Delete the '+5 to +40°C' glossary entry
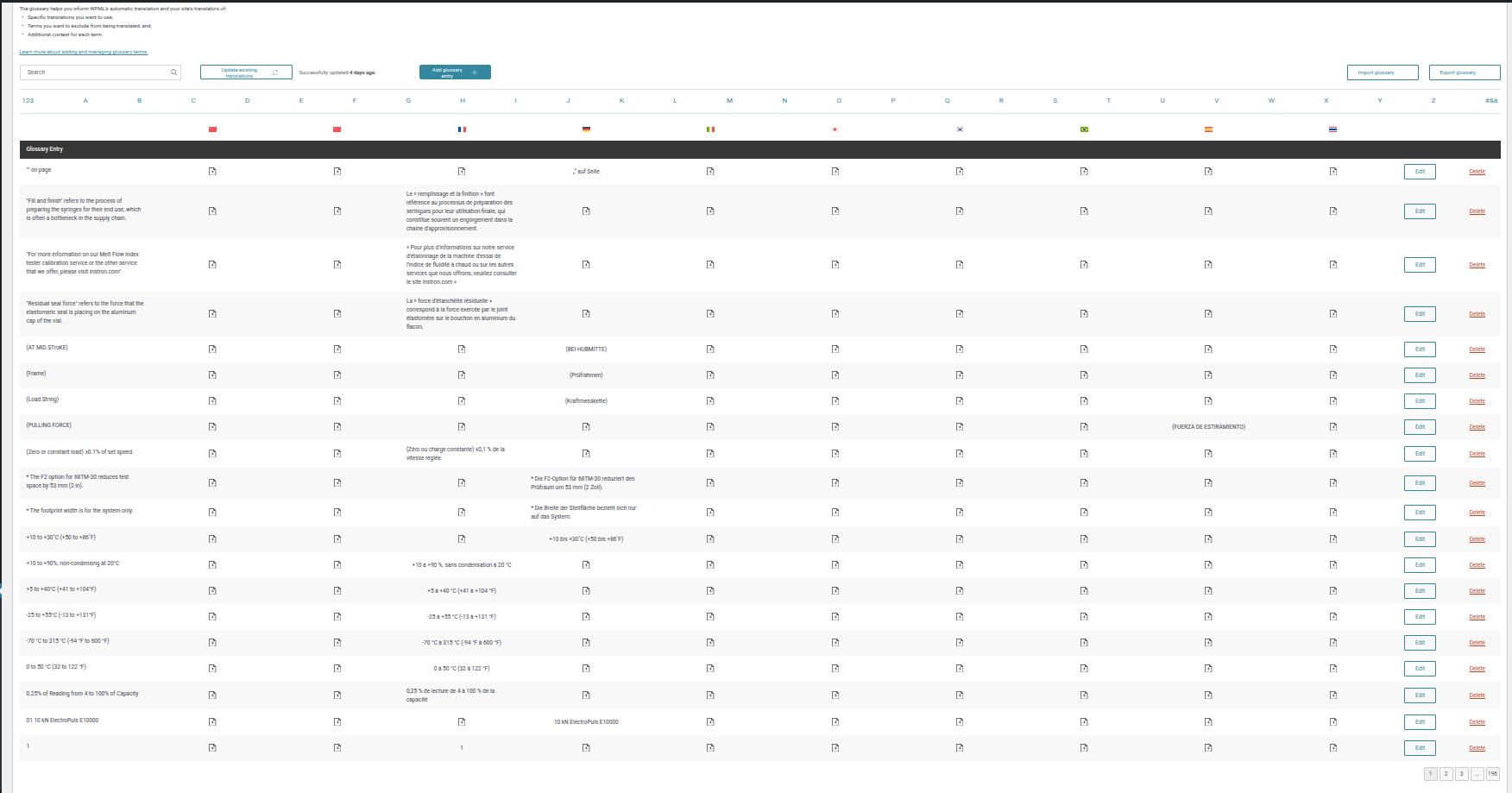The height and width of the screenshot is (793, 1512). pyautogui.click(x=1477, y=591)
